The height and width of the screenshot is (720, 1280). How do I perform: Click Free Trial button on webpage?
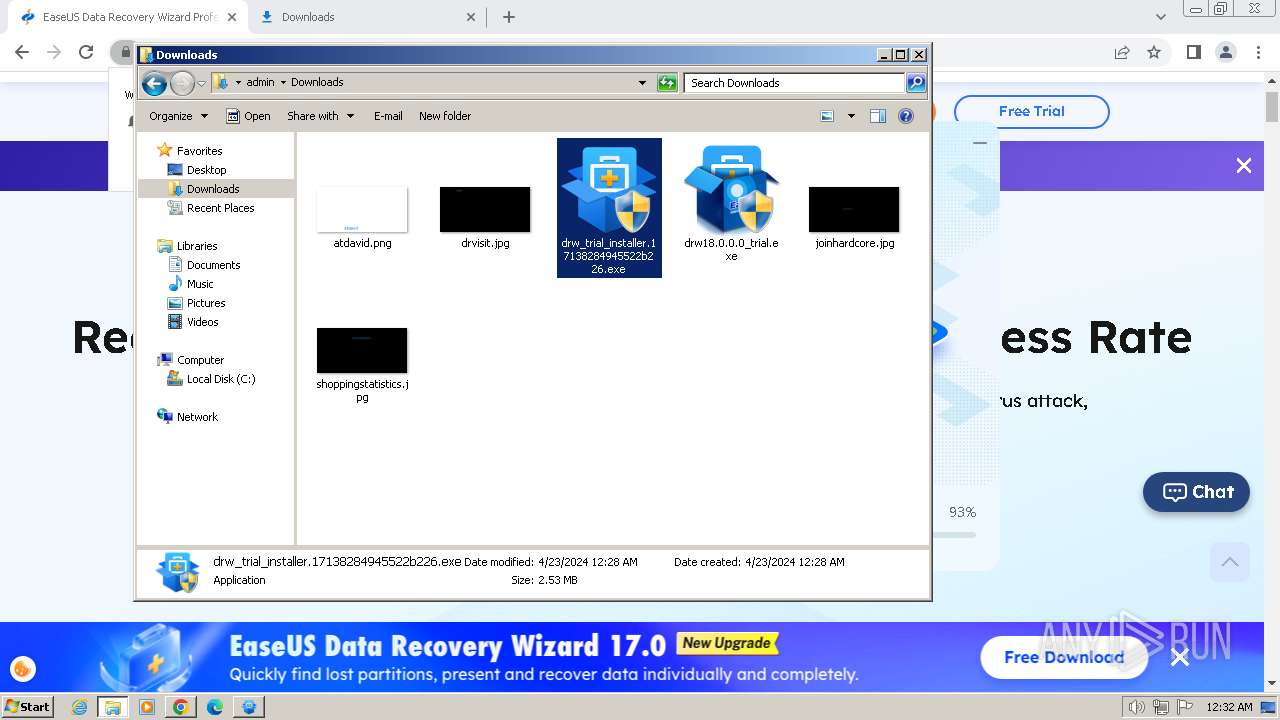click(x=1031, y=111)
